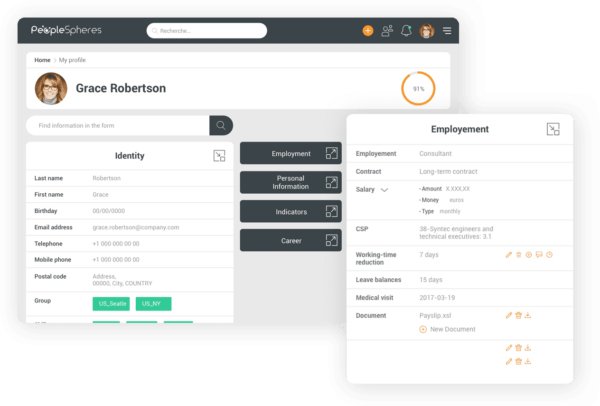Edit the Working-time reduction entry
The image size is (600, 406).
[x=509, y=255]
